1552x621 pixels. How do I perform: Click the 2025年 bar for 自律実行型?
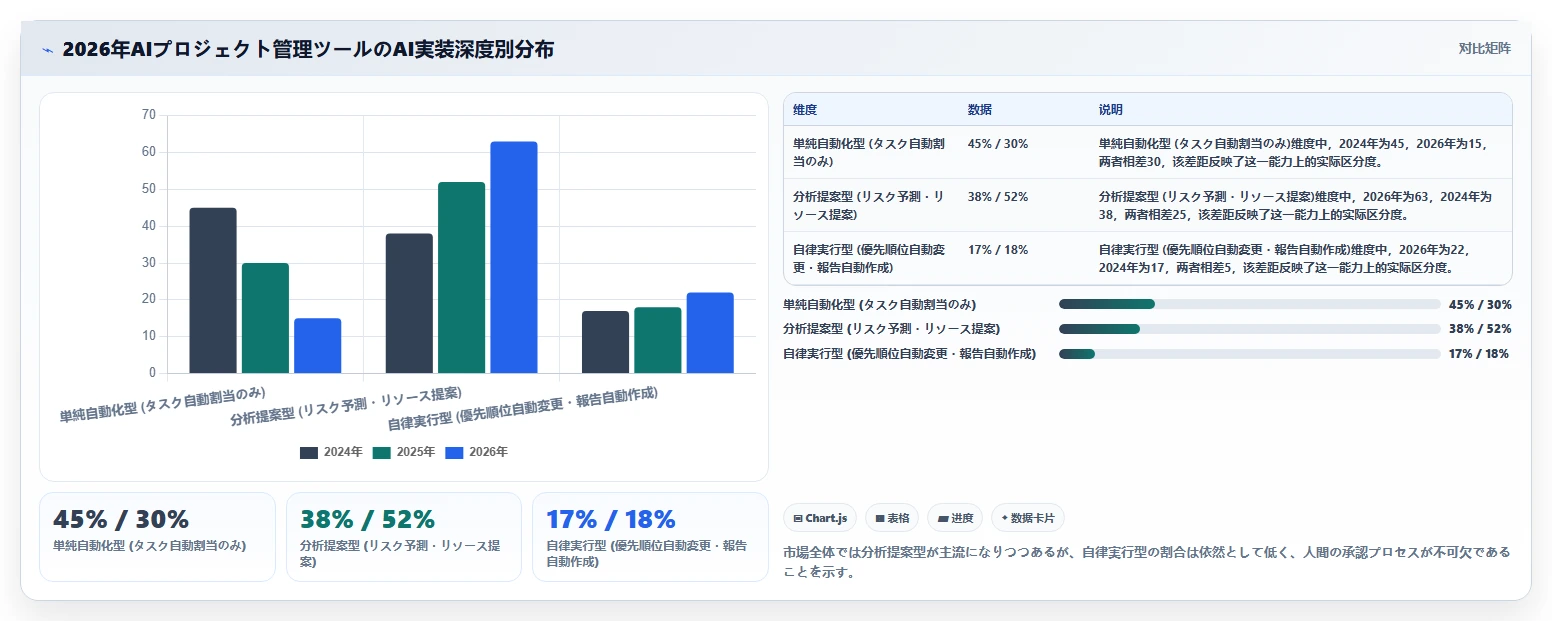coord(657,340)
